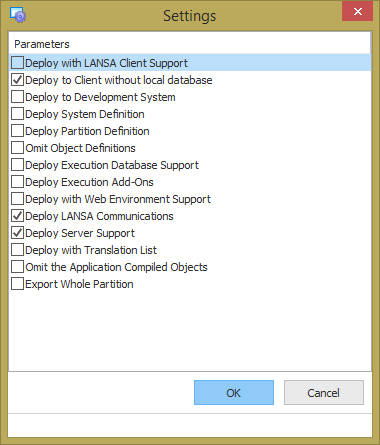Viewport: 380px width, 445px height.
Task: Tick Omit the Application Compiled Objects checkbox
Action: click(17, 266)
